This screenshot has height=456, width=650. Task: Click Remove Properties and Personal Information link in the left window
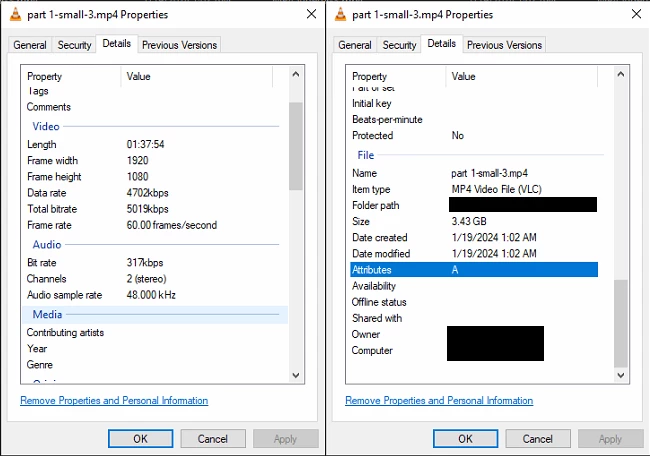114,400
